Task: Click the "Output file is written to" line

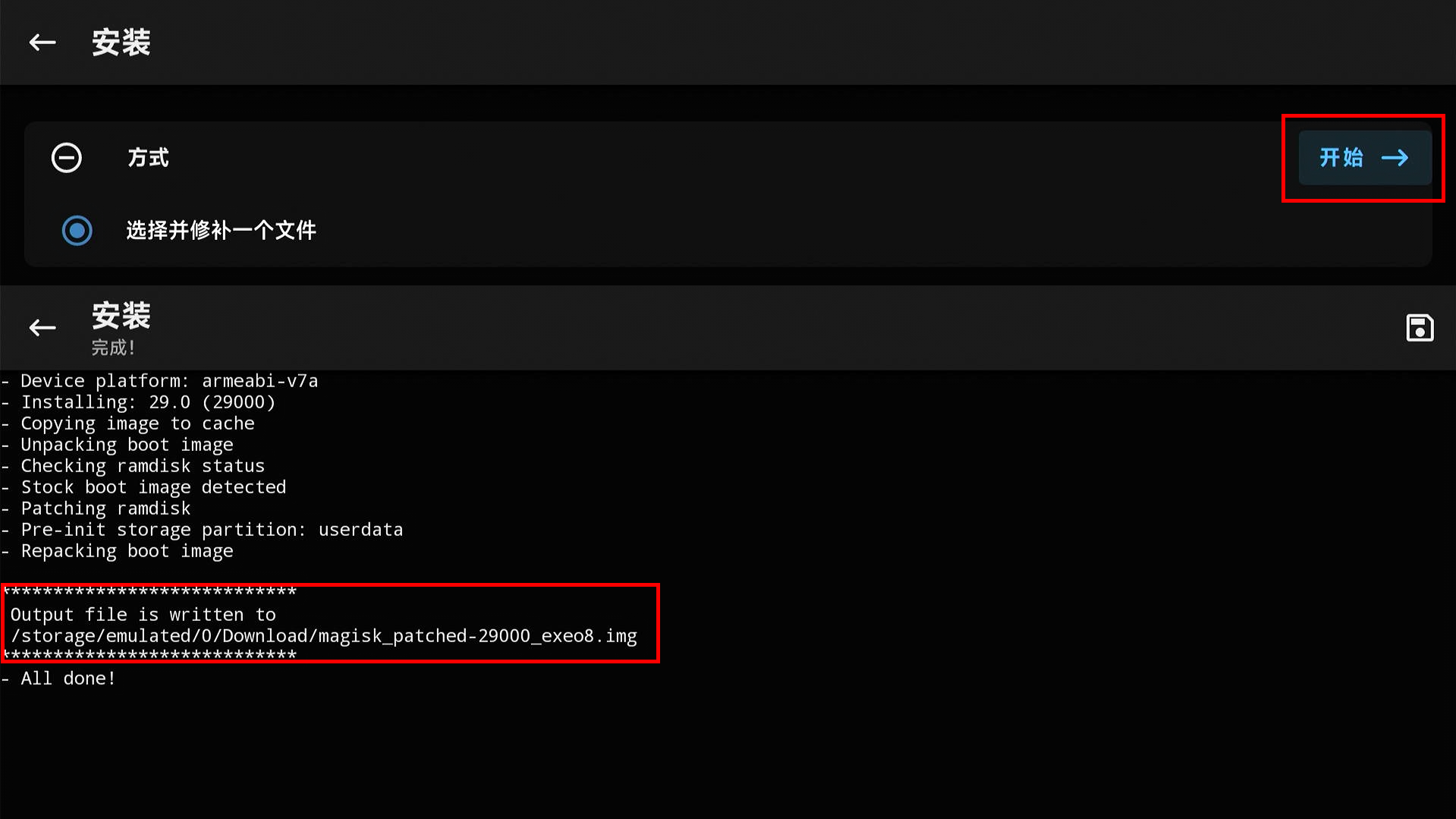Action: click(x=143, y=615)
